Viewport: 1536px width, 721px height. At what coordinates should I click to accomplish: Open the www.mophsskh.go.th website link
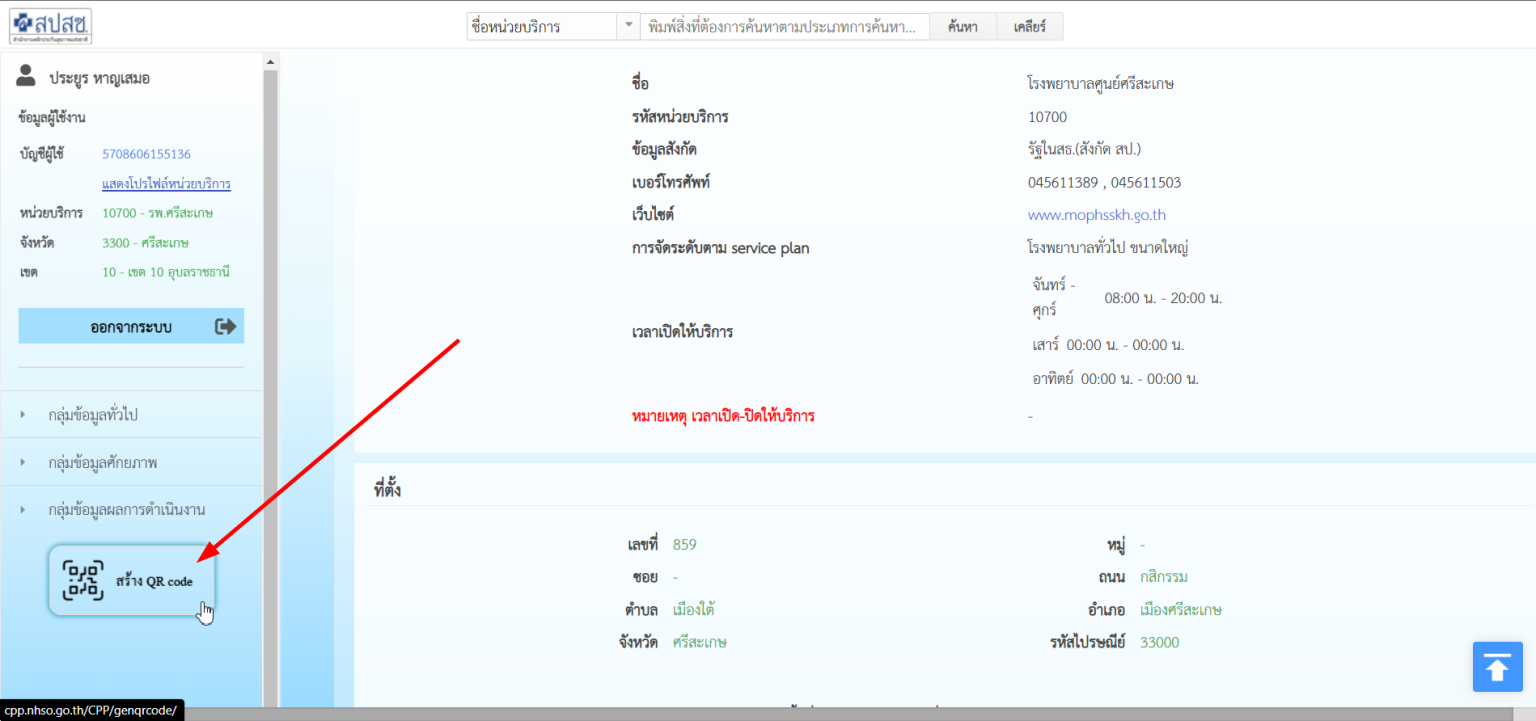pos(1096,215)
